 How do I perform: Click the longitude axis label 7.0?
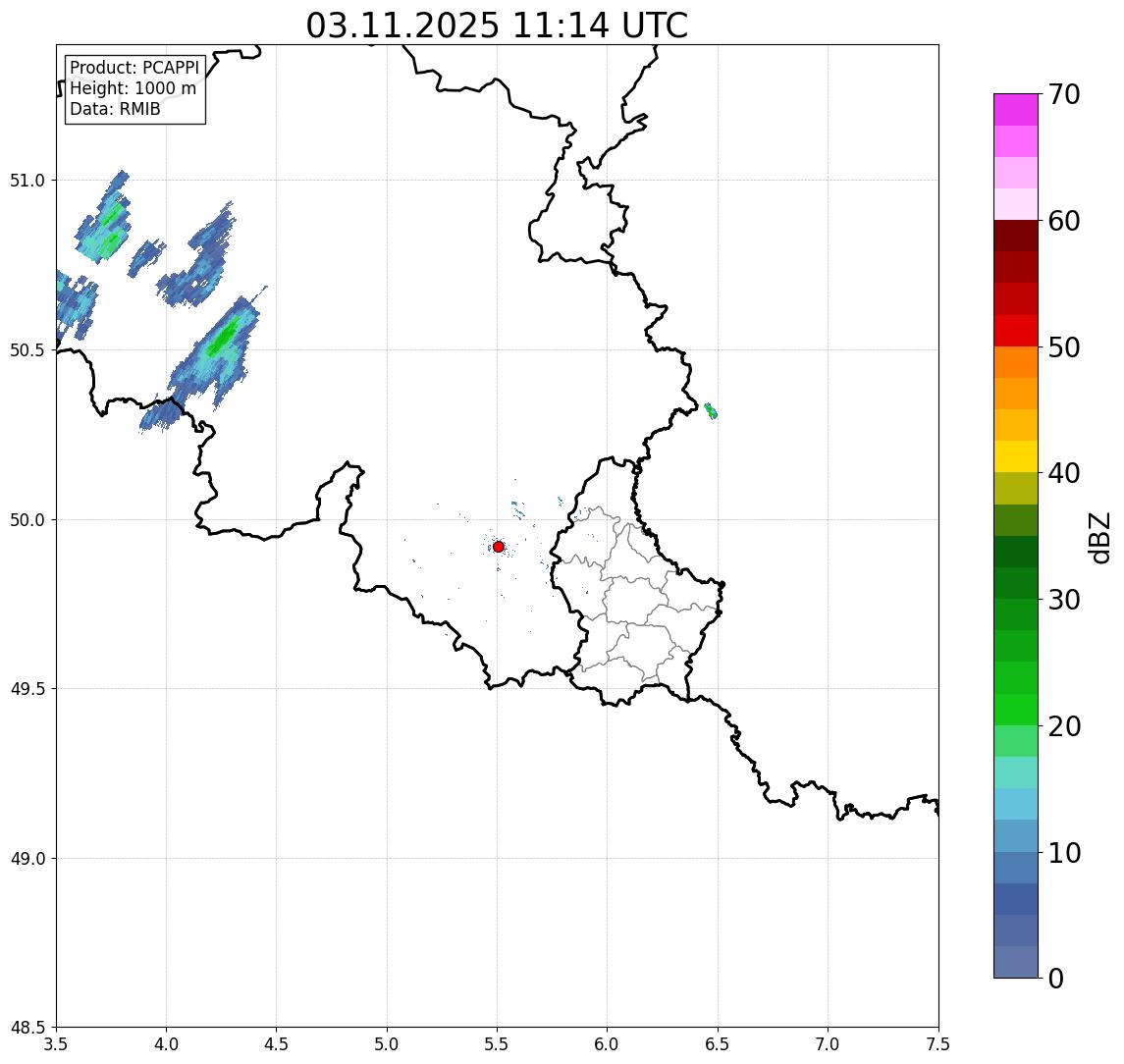pos(828,1044)
